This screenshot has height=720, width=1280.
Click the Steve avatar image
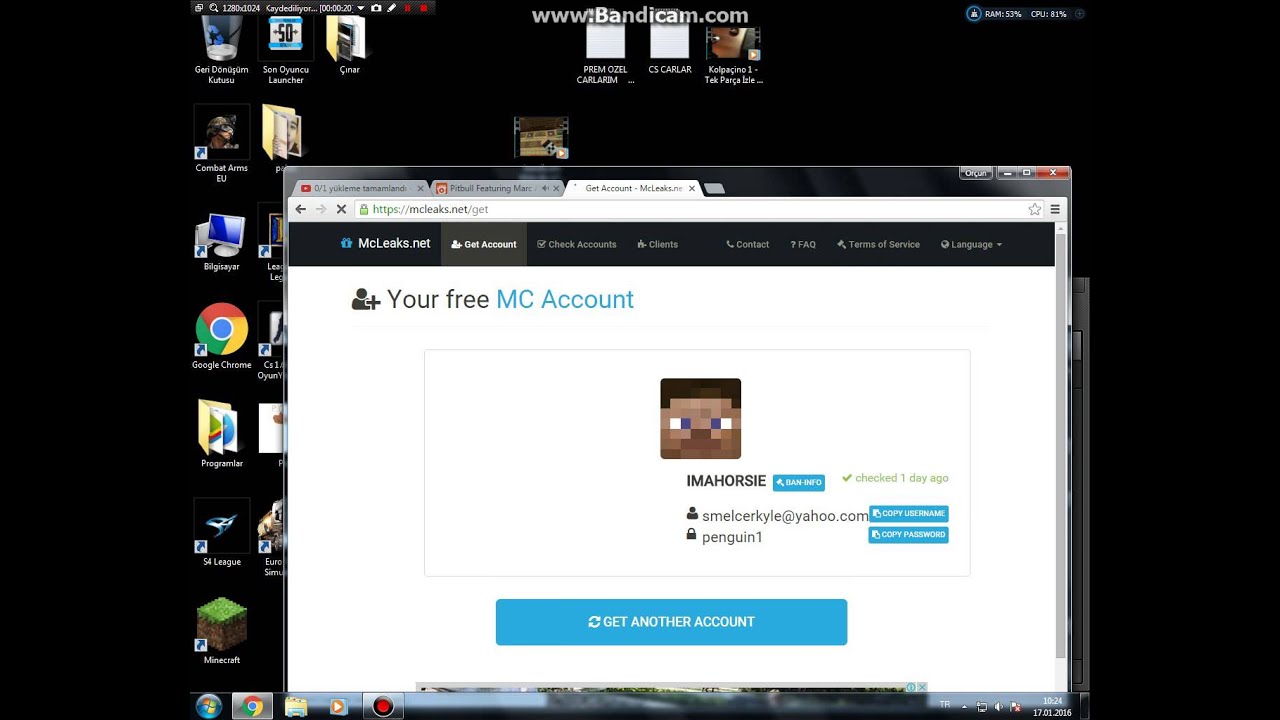(x=701, y=419)
